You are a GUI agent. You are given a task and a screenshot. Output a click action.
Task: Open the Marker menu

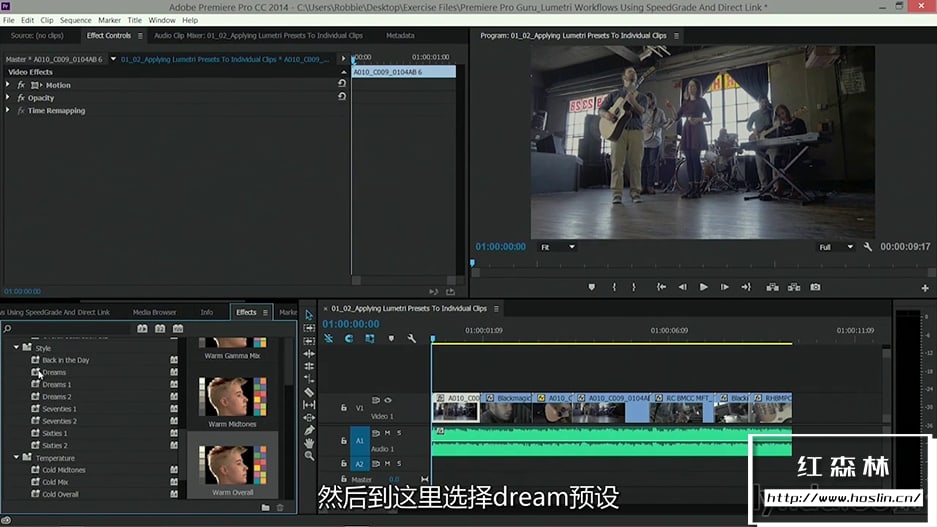[x=109, y=20]
